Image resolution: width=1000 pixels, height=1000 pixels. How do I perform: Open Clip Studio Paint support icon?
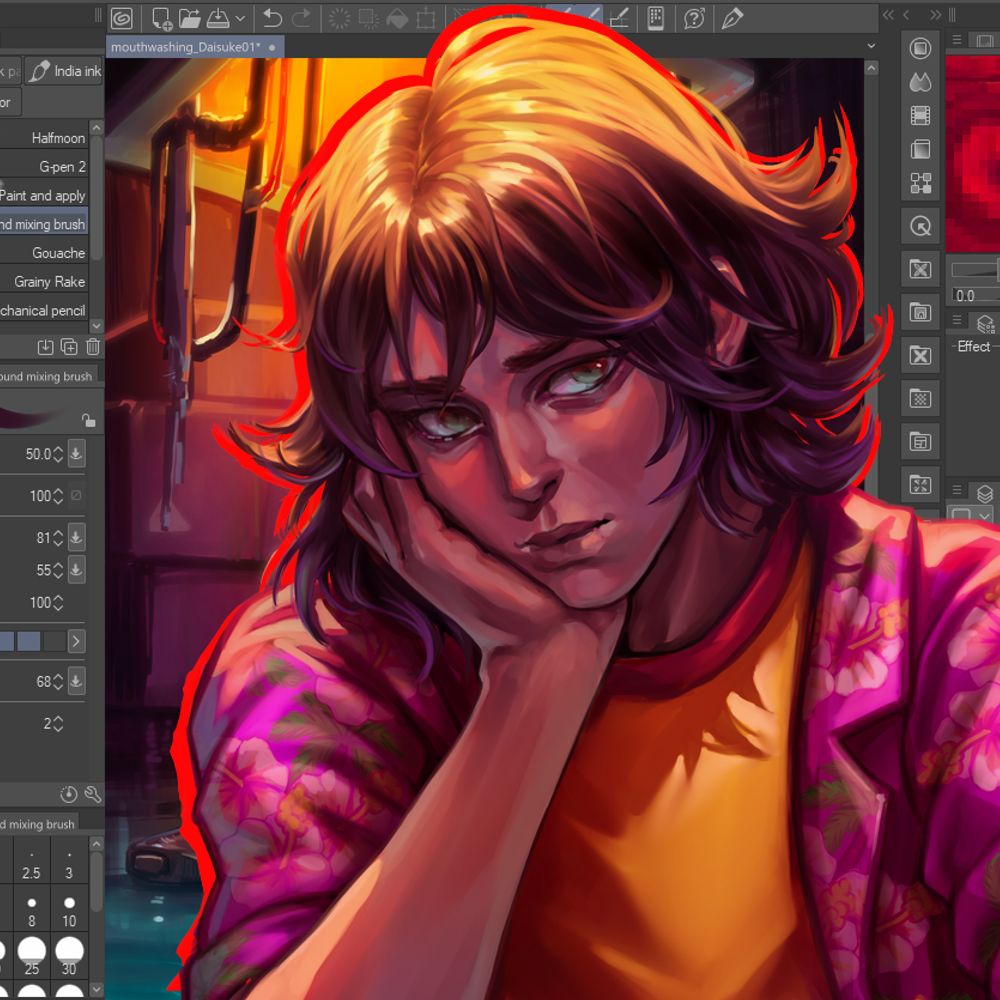694,18
